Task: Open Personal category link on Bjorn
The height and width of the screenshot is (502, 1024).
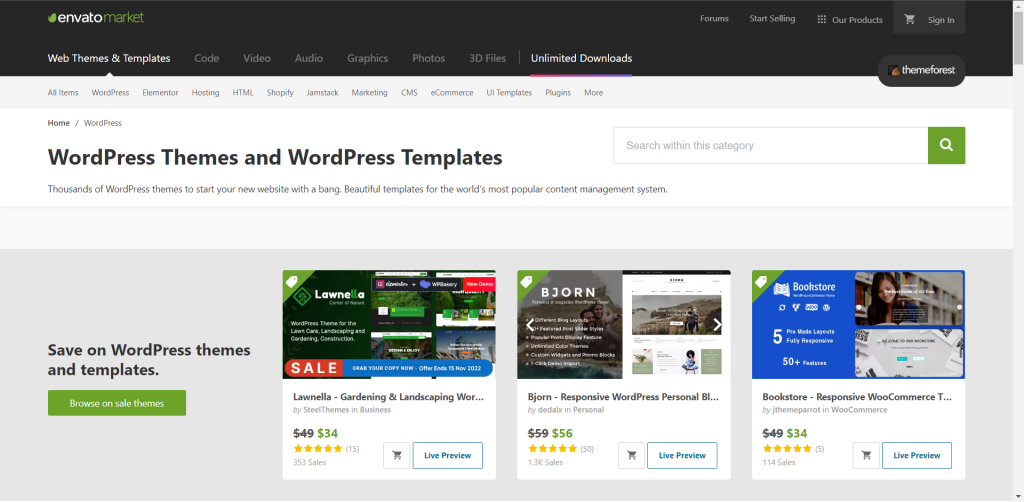Action: coord(588,410)
